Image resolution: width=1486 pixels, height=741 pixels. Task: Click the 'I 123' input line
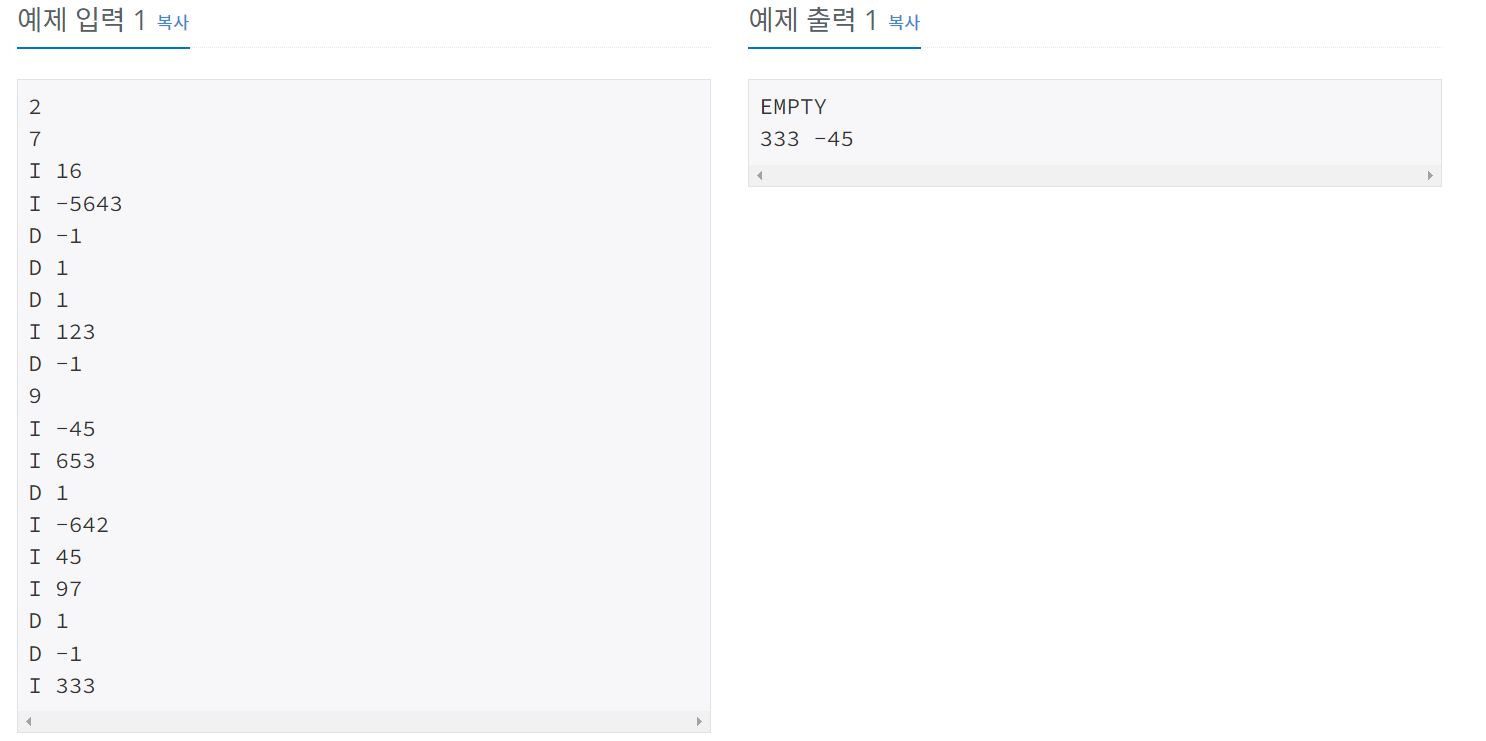tap(62, 332)
